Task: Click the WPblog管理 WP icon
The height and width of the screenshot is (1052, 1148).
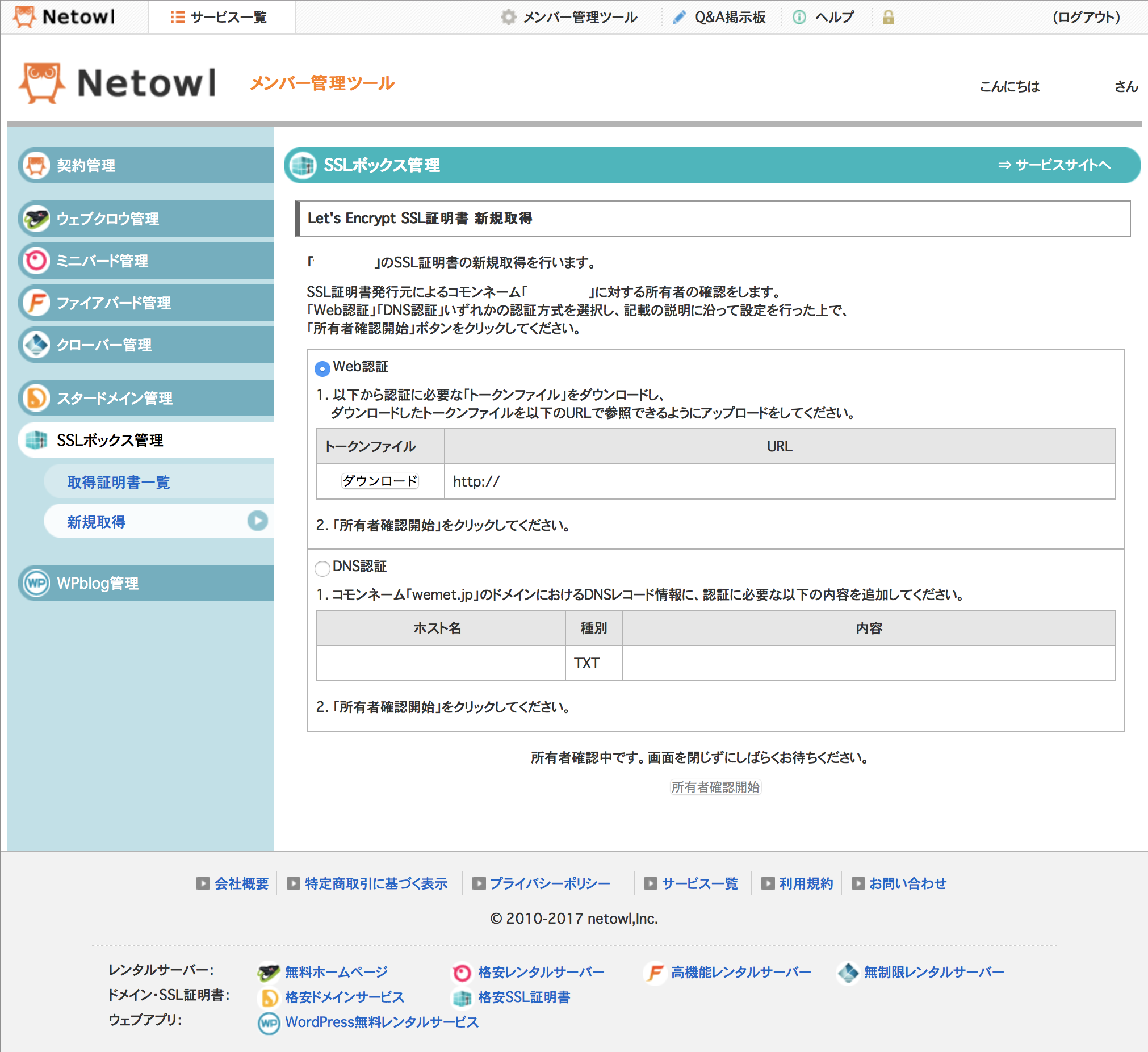Action: 37,584
